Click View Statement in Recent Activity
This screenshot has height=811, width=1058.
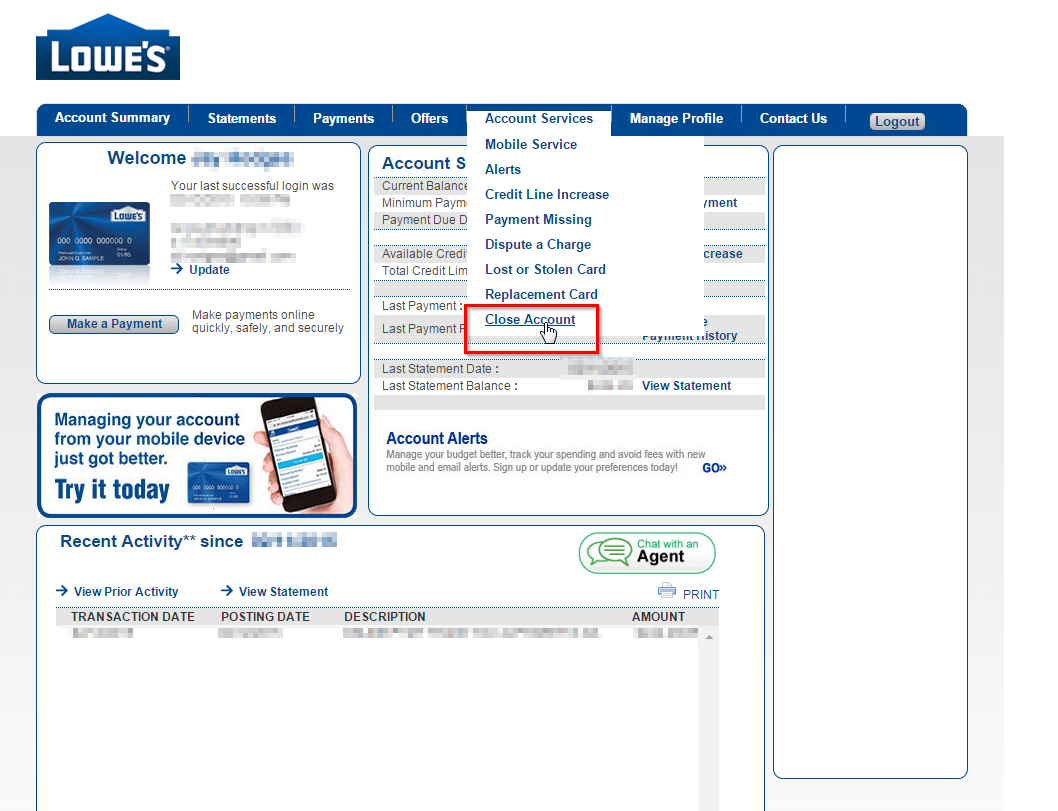click(274, 591)
